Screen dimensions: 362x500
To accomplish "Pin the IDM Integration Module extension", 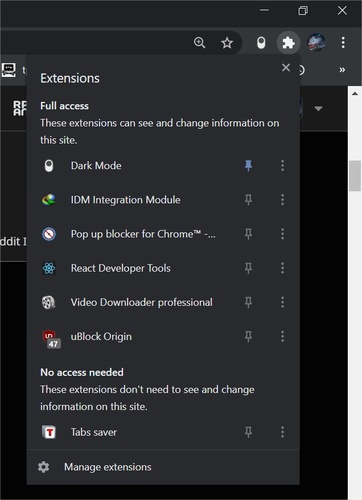I will click(248, 200).
